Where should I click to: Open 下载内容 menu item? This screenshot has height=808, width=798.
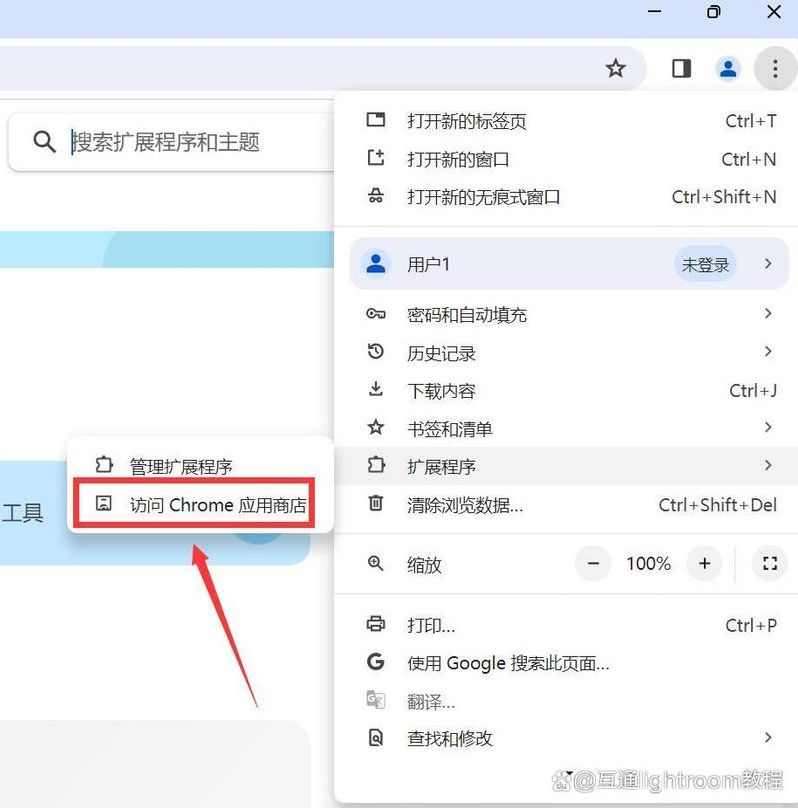coord(566,390)
